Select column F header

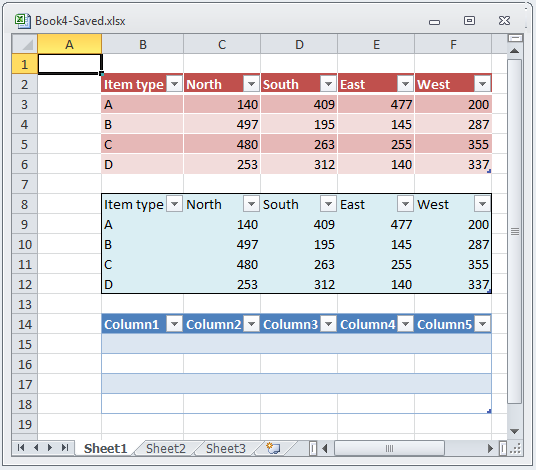coord(453,44)
